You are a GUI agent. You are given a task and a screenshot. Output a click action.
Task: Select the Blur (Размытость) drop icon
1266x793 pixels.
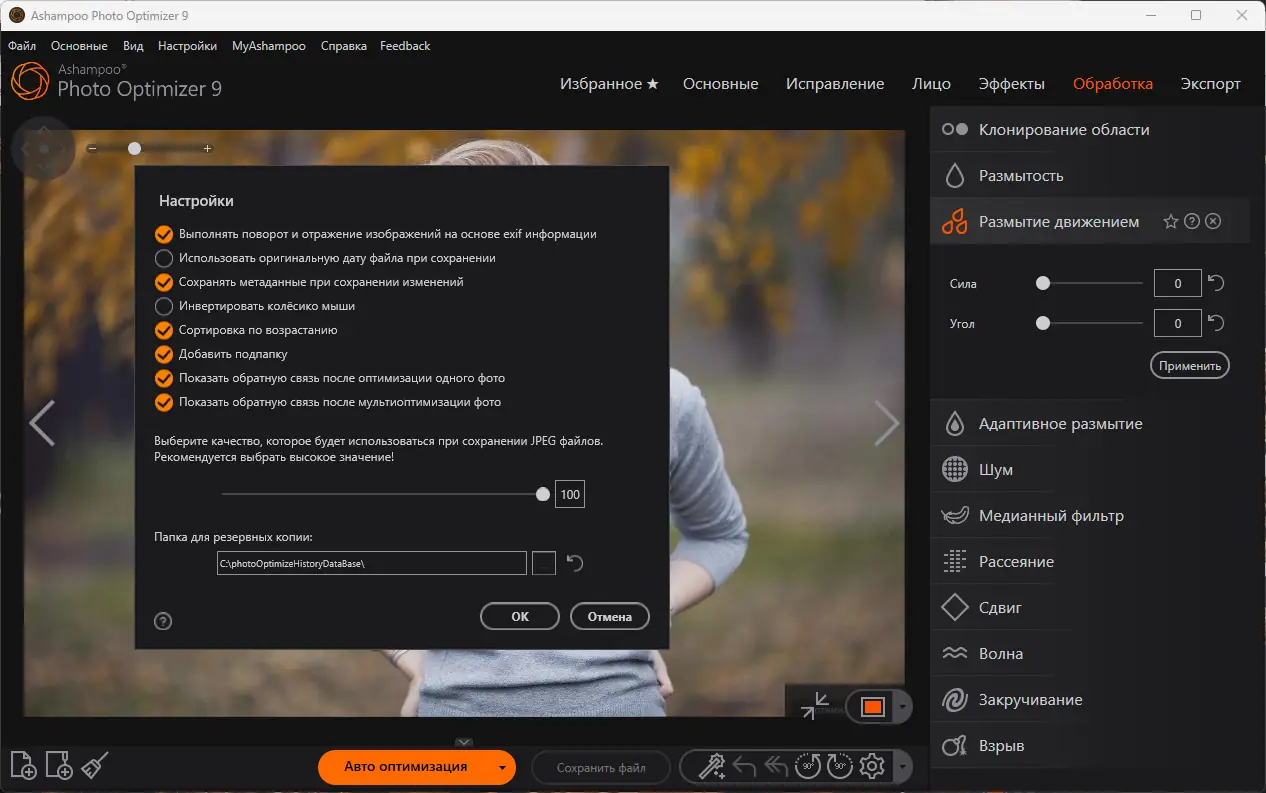(955, 176)
